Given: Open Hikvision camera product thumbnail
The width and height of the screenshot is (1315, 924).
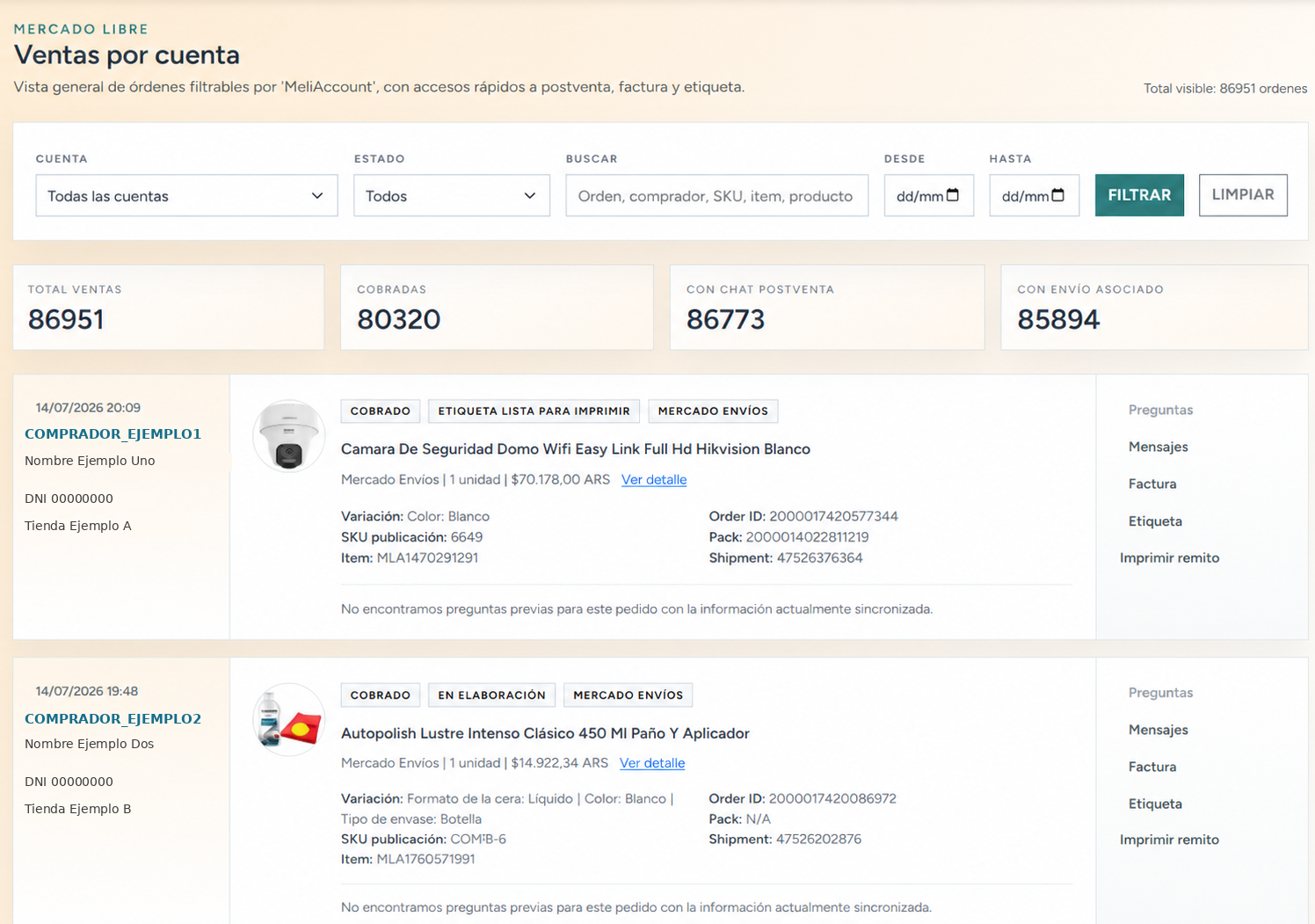Looking at the screenshot, I should click(288, 436).
